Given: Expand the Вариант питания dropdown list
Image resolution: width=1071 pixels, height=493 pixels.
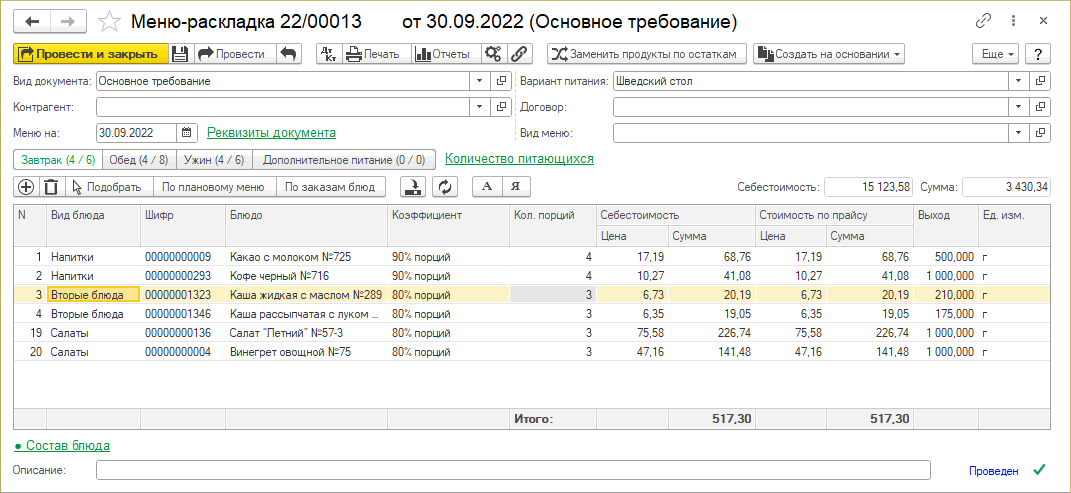Looking at the screenshot, I should pos(1018,81).
